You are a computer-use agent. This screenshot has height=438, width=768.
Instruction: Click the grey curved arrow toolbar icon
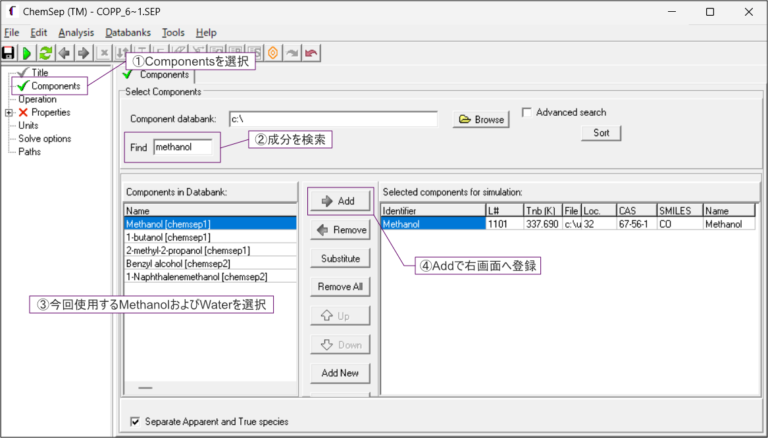tap(292, 53)
